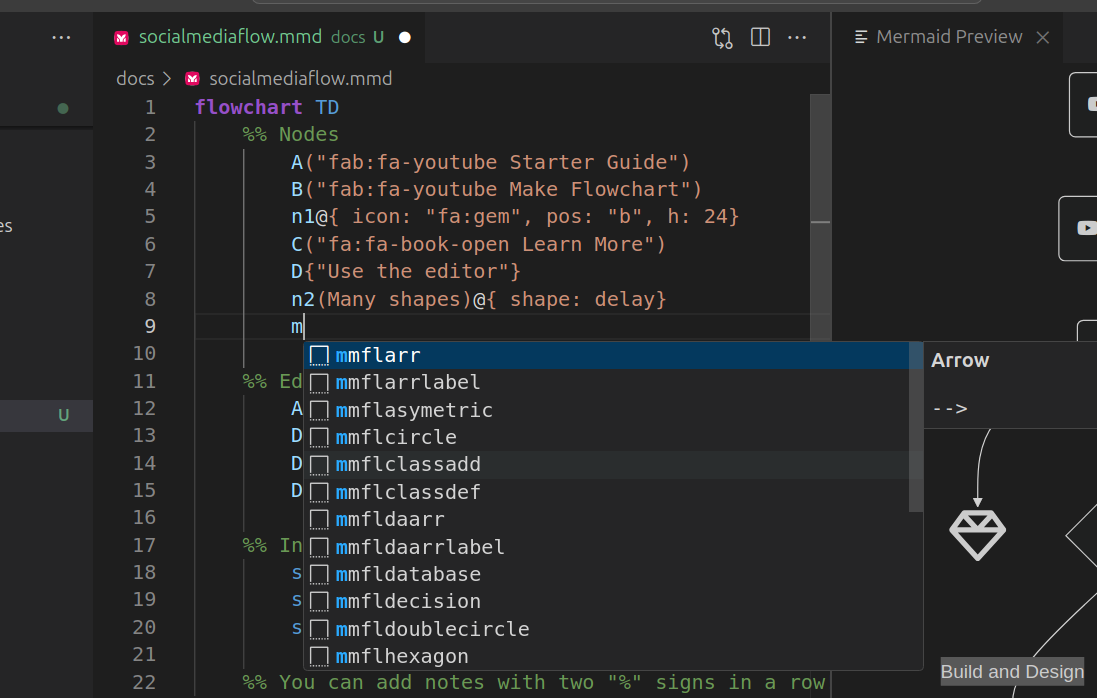The image size is (1097, 698).
Task: Click the Open Changes diff icon
Action: tap(722, 37)
